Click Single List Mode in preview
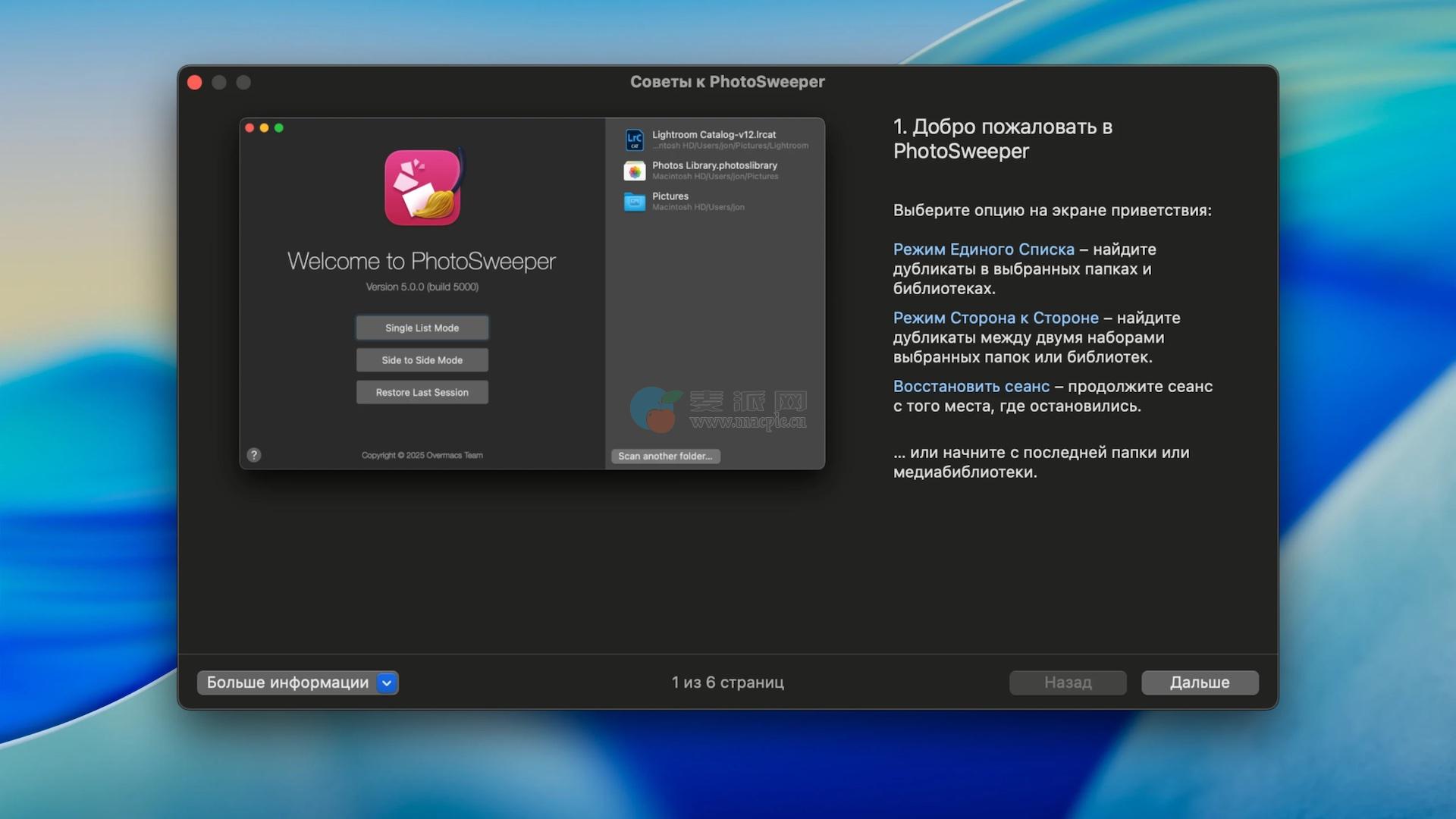 422,328
